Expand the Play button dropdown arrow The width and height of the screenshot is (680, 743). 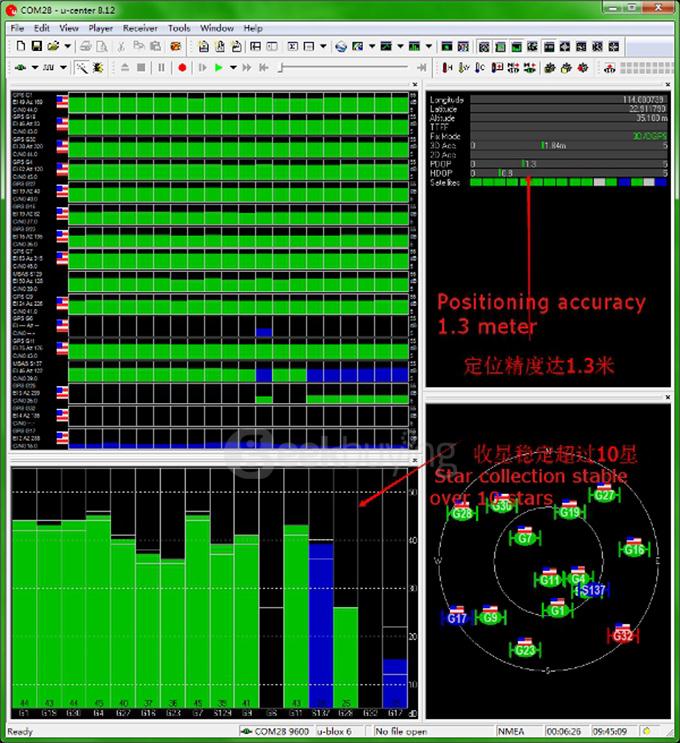coord(233,67)
